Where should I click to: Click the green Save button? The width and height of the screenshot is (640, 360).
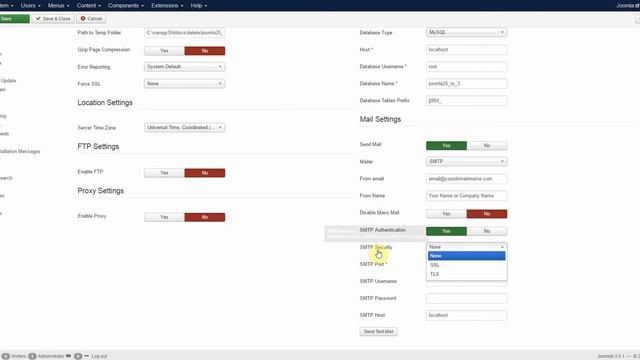click(14, 19)
